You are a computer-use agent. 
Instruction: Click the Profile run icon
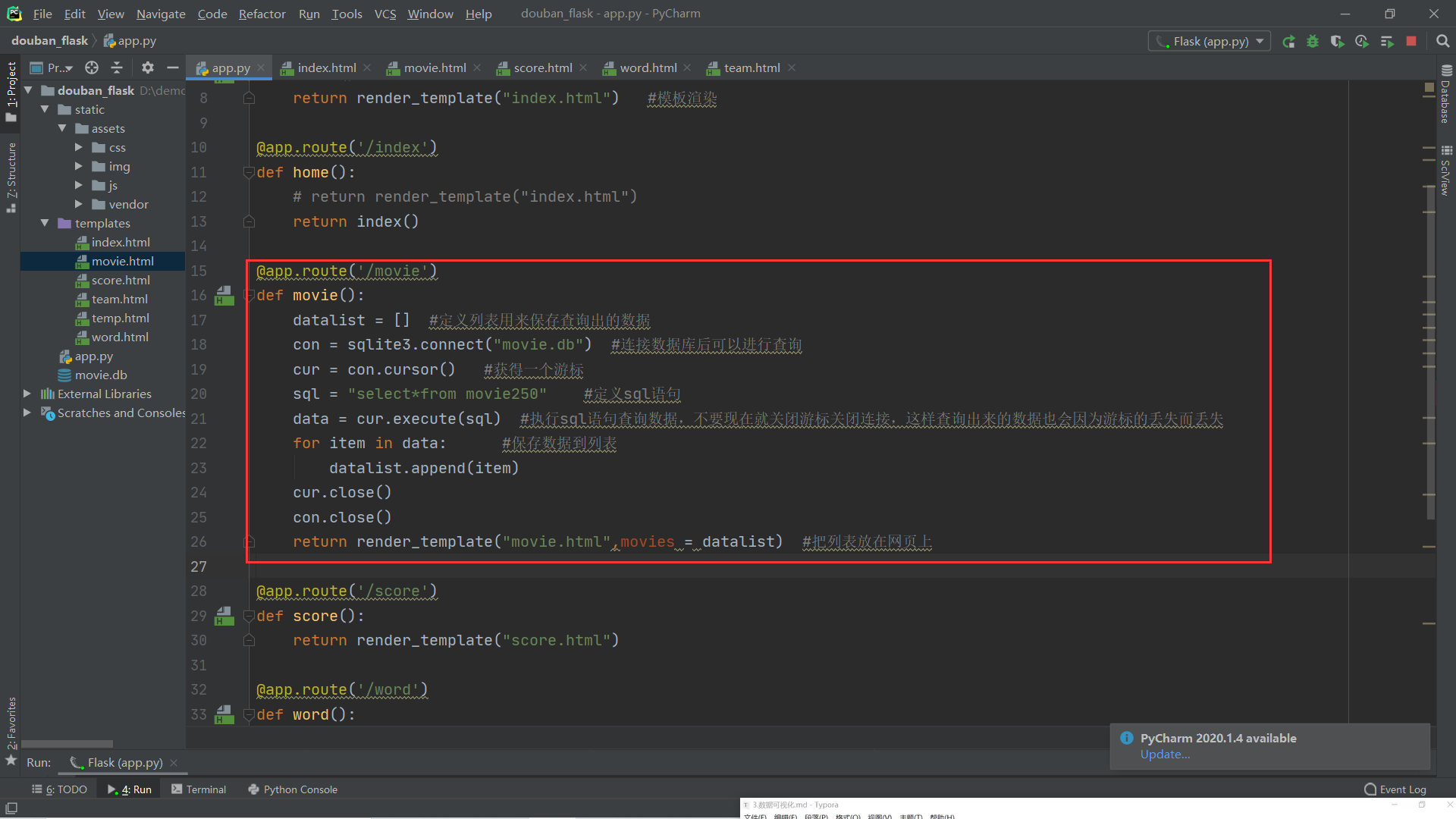pyautogui.click(x=1362, y=42)
